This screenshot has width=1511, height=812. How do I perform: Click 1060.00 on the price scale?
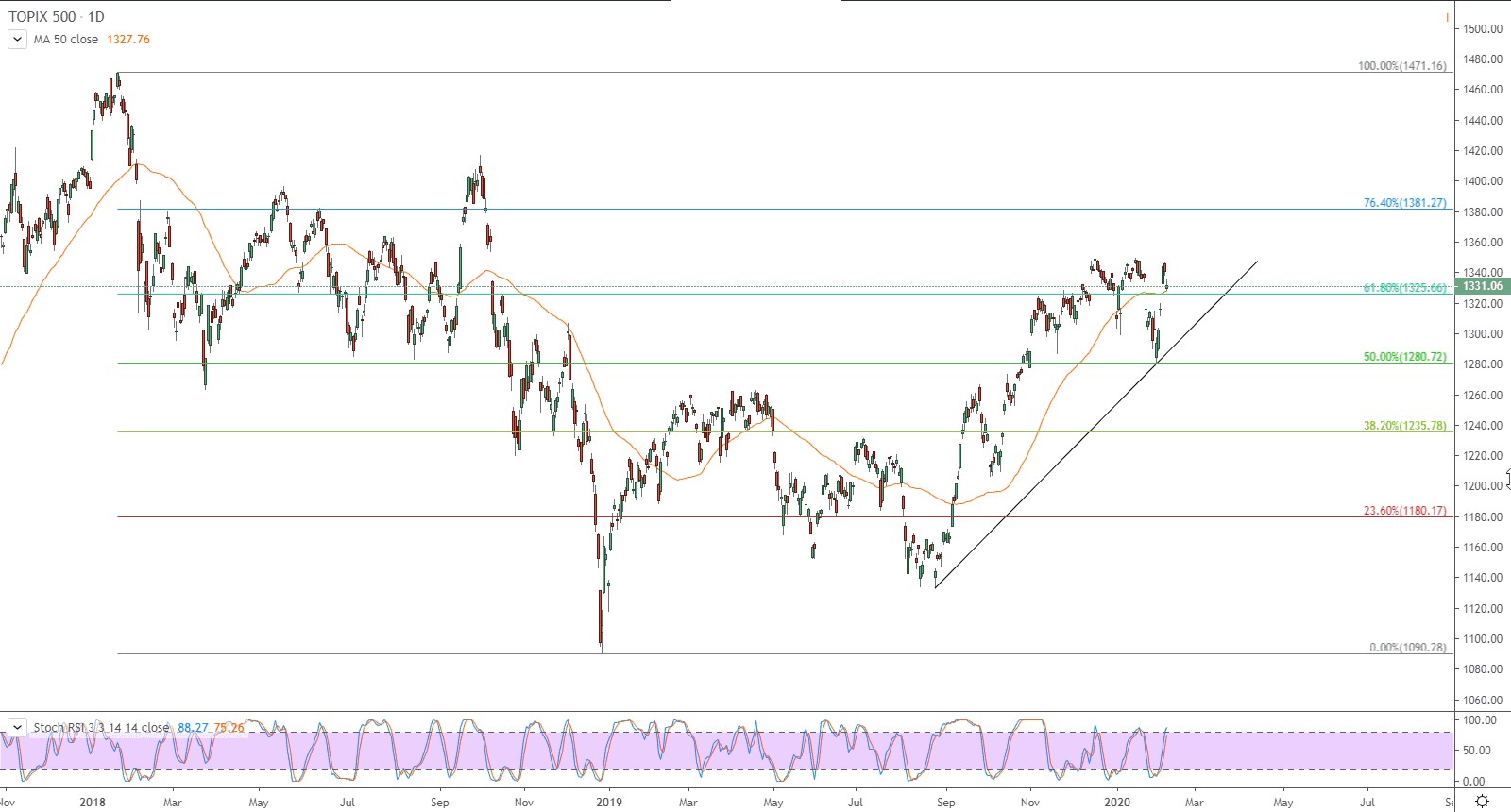(1483, 700)
